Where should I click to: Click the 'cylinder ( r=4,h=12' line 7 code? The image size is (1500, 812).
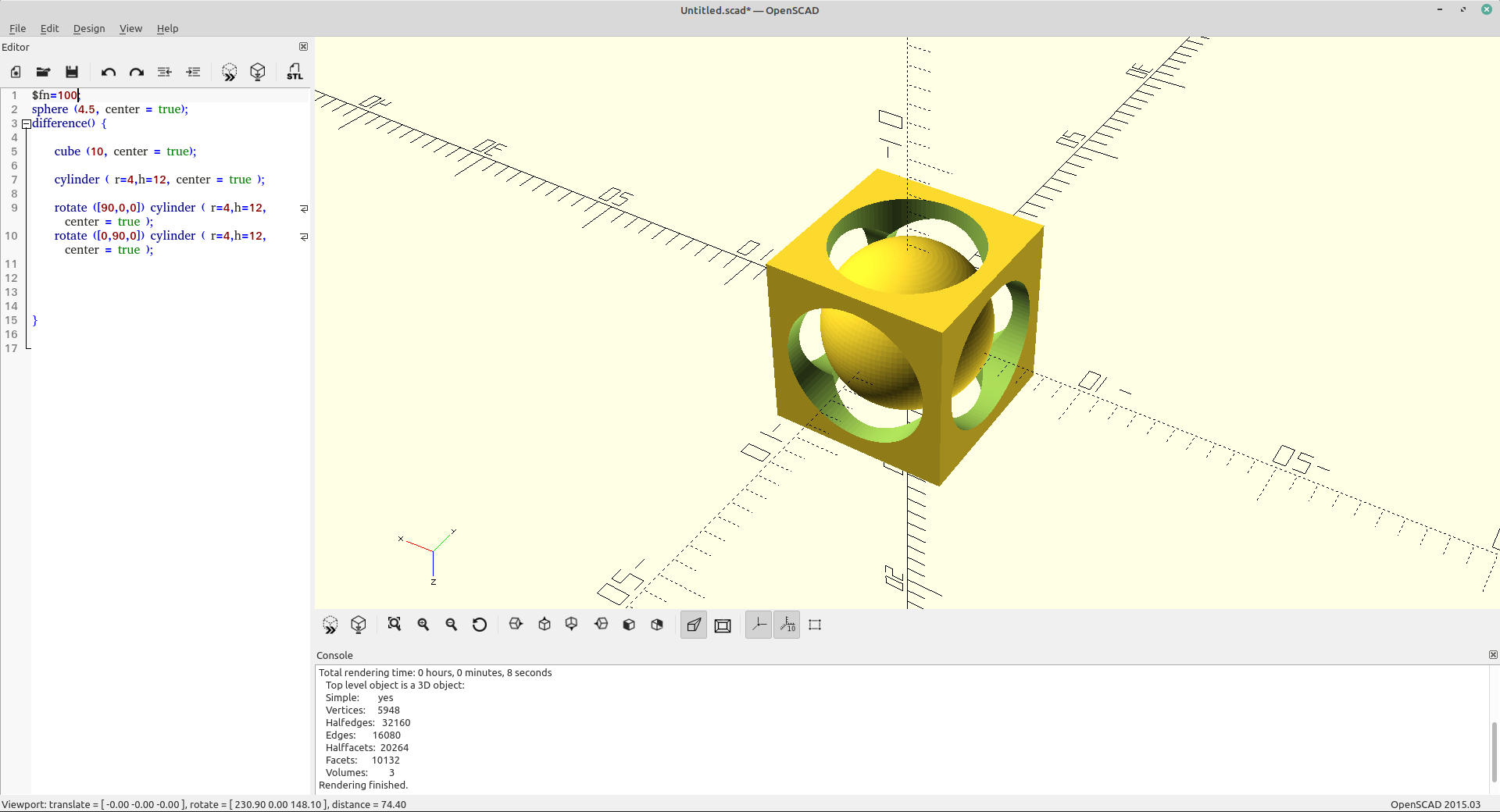(x=159, y=180)
